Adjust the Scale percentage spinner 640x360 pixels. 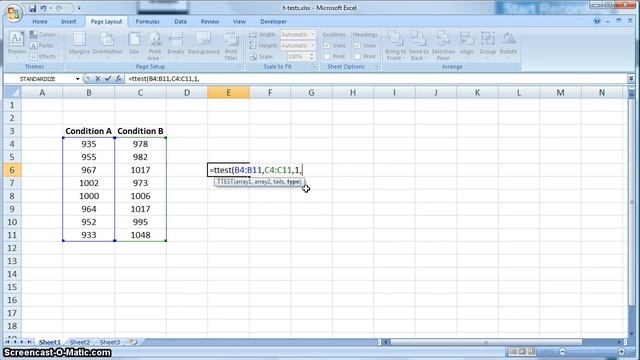coord(312,56)
